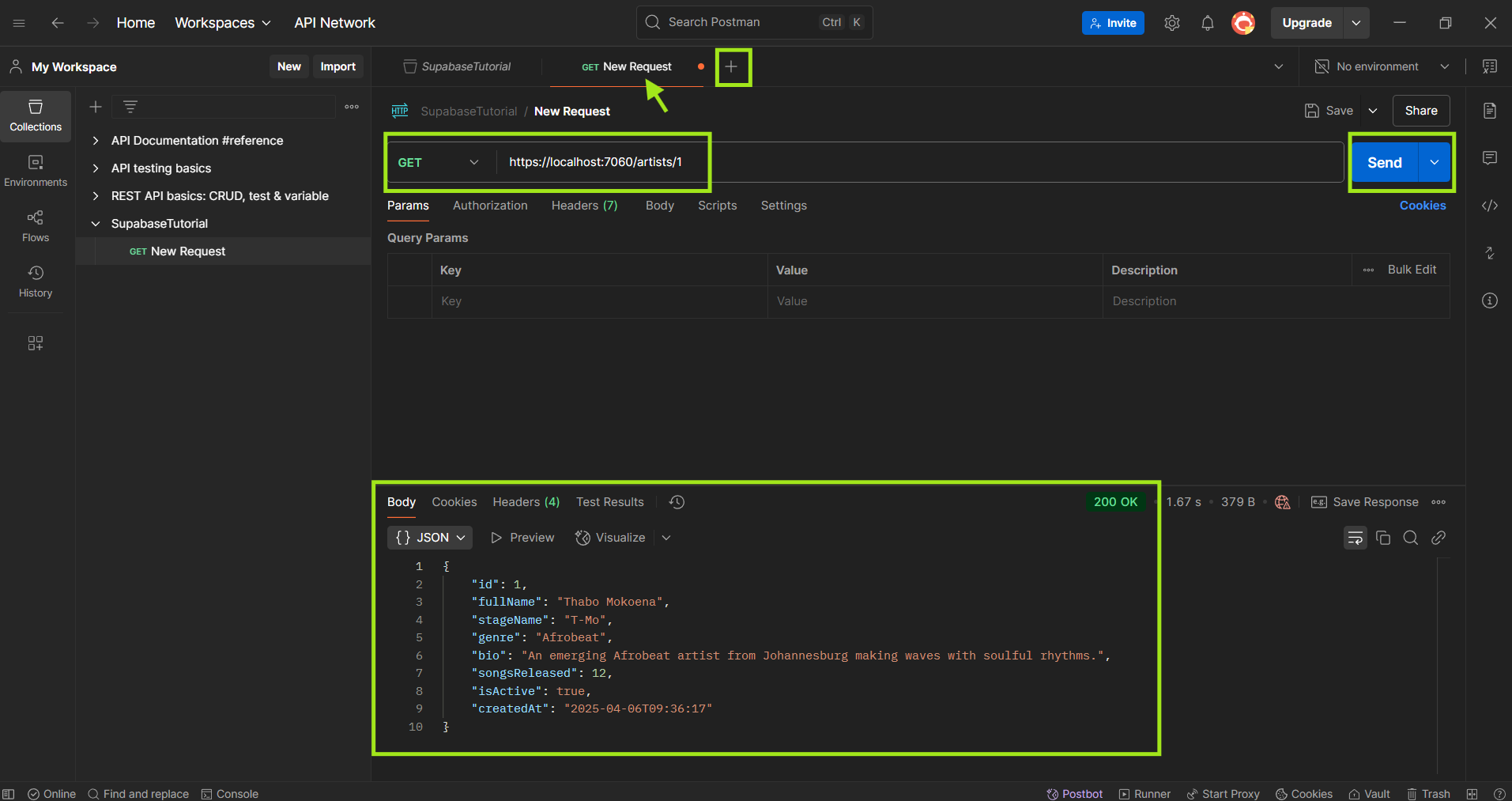Copy the response body
Viewport: 1512px width, 801px height.
(x=1383, y=538)
